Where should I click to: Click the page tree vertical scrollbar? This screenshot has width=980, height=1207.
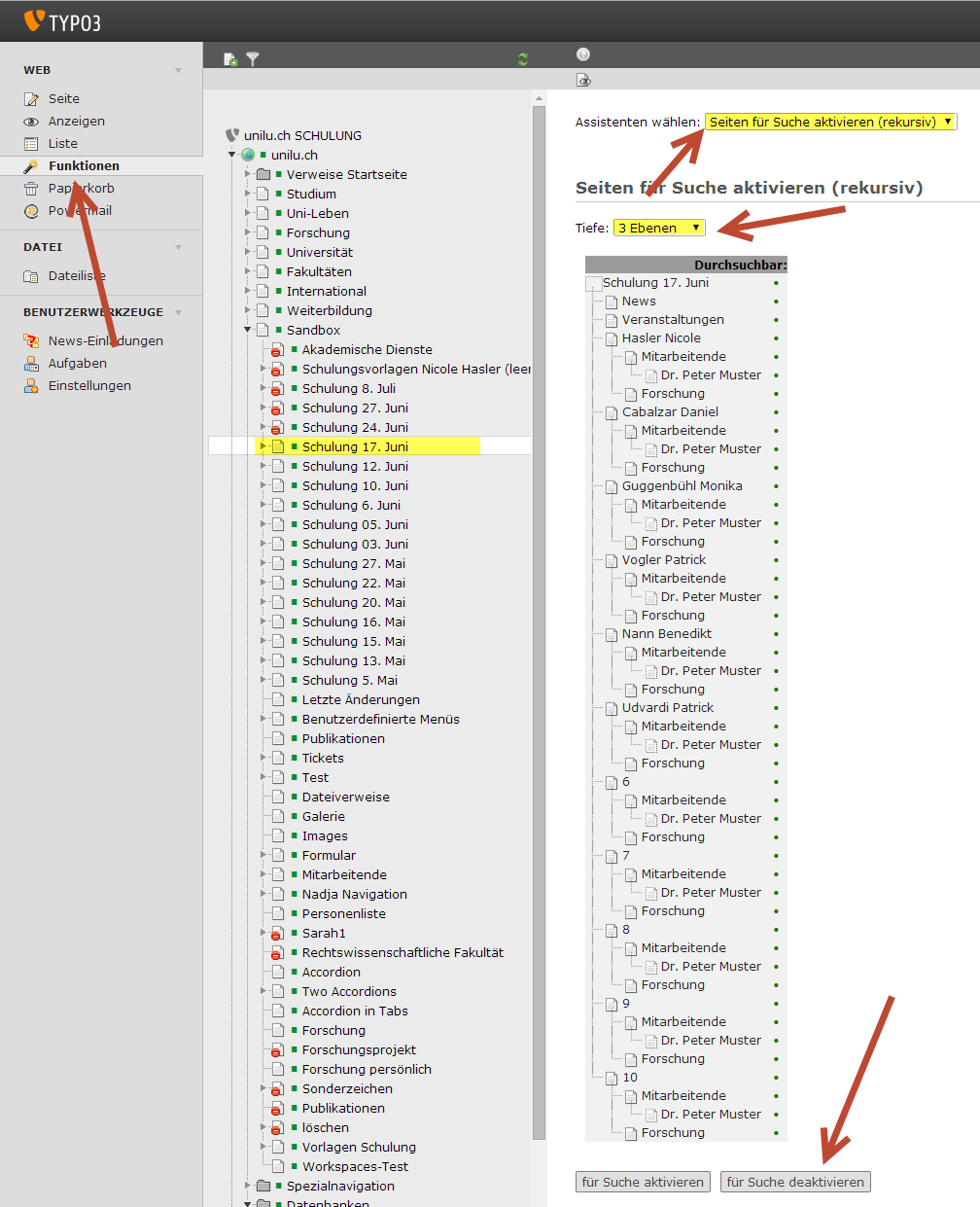click(x=540, y=622)
